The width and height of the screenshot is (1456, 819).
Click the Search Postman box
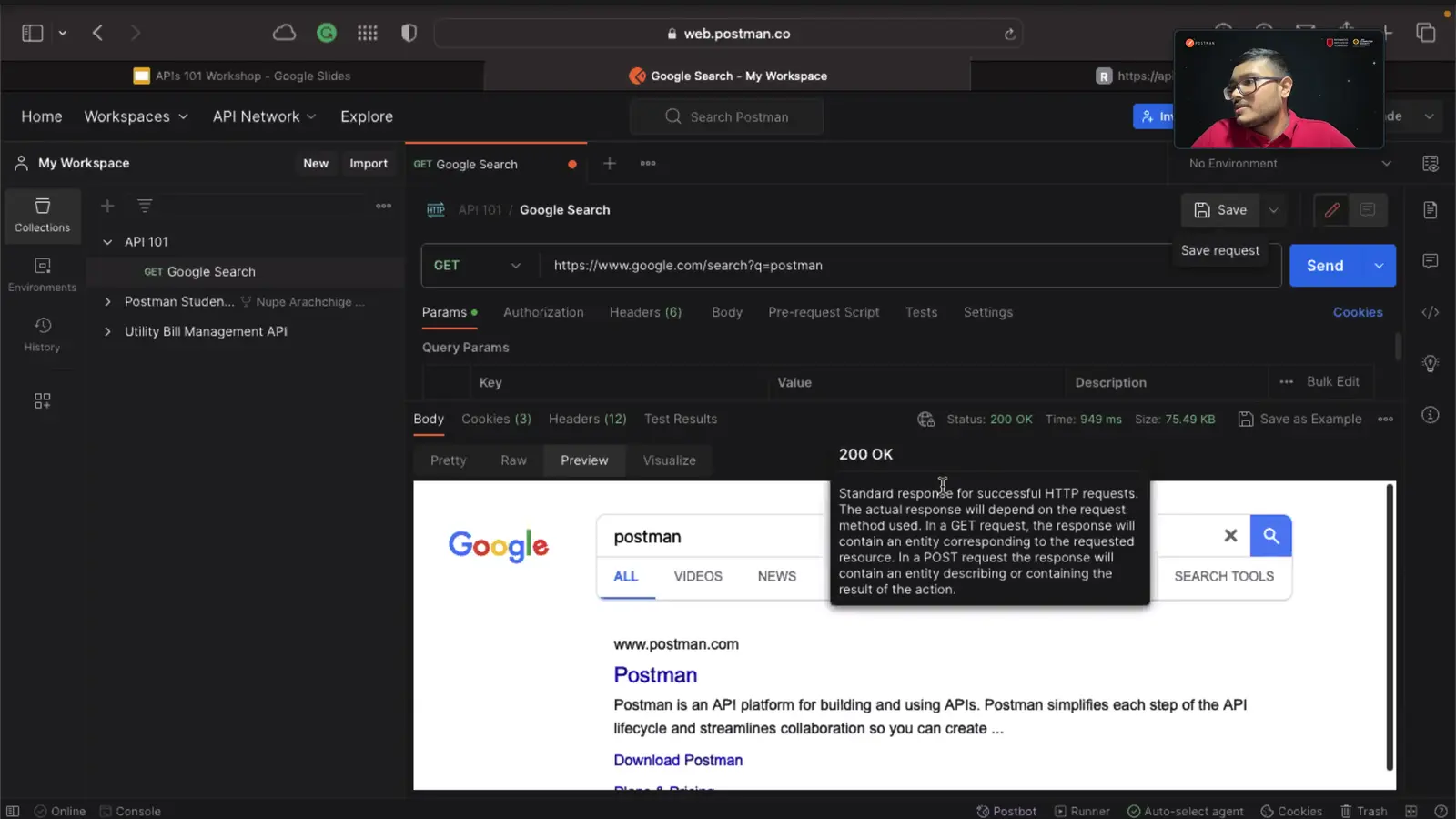point(726,116)
